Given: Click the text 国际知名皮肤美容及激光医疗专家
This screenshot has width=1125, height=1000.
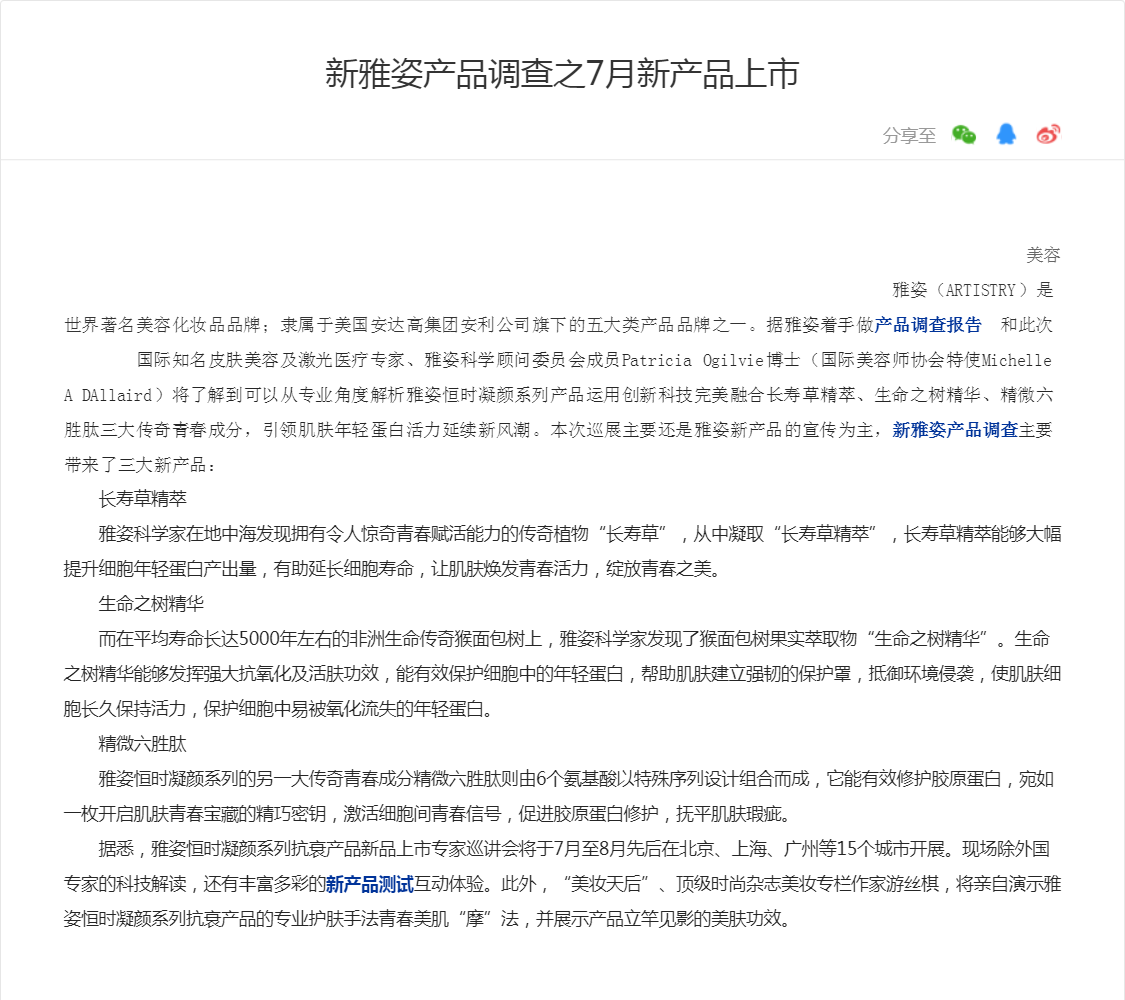Looking at the screenshot, I should tap(270, 360).
